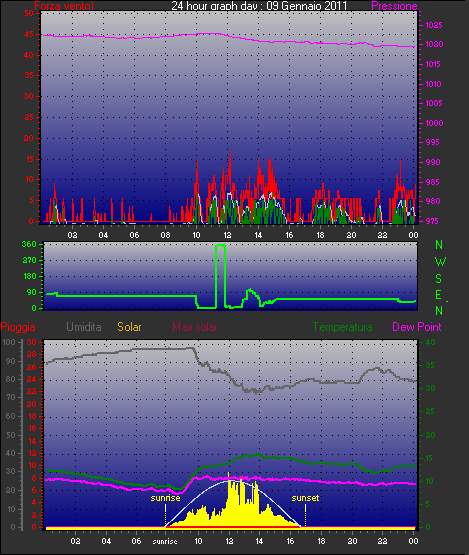The height and width of the screenshot is (555, 469).
Task: Click the sunrise label on the bottom time axis
Action: point(165,541)
